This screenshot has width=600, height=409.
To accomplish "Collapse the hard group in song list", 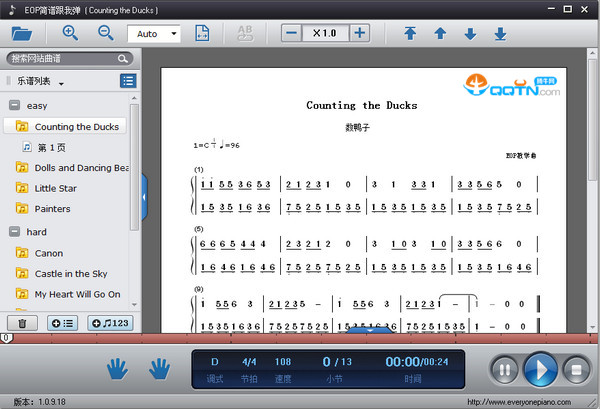I will point(15,231).
